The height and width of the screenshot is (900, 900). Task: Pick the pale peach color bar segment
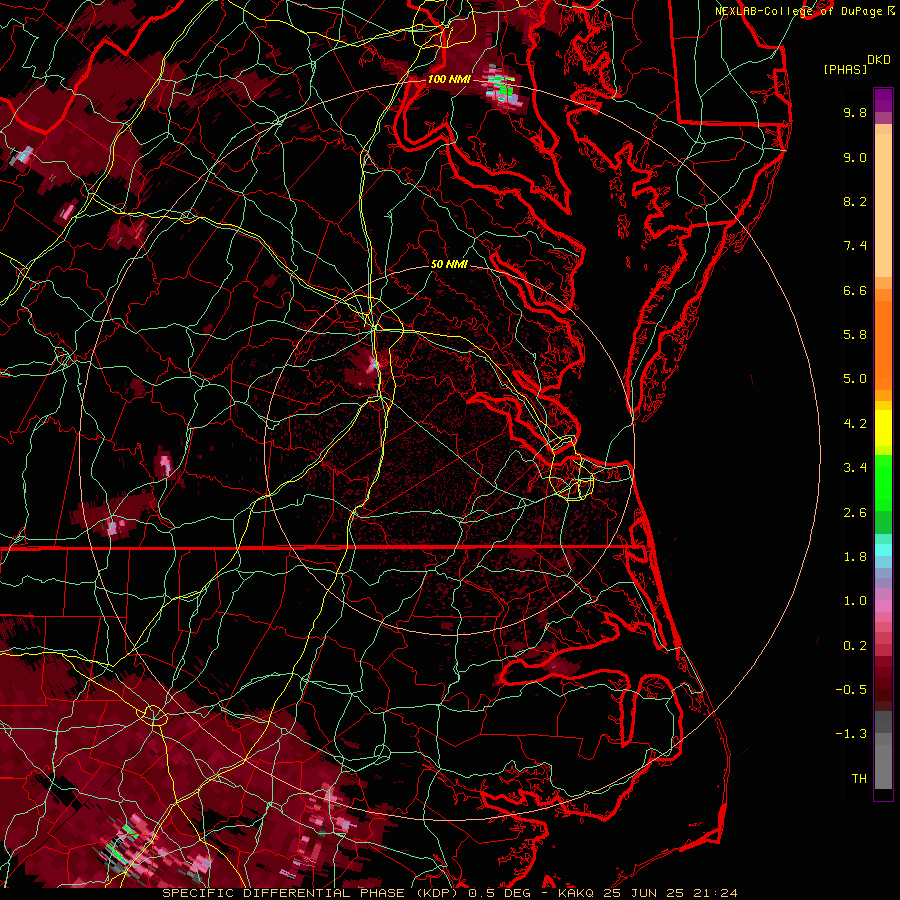(x=883, y=205)
